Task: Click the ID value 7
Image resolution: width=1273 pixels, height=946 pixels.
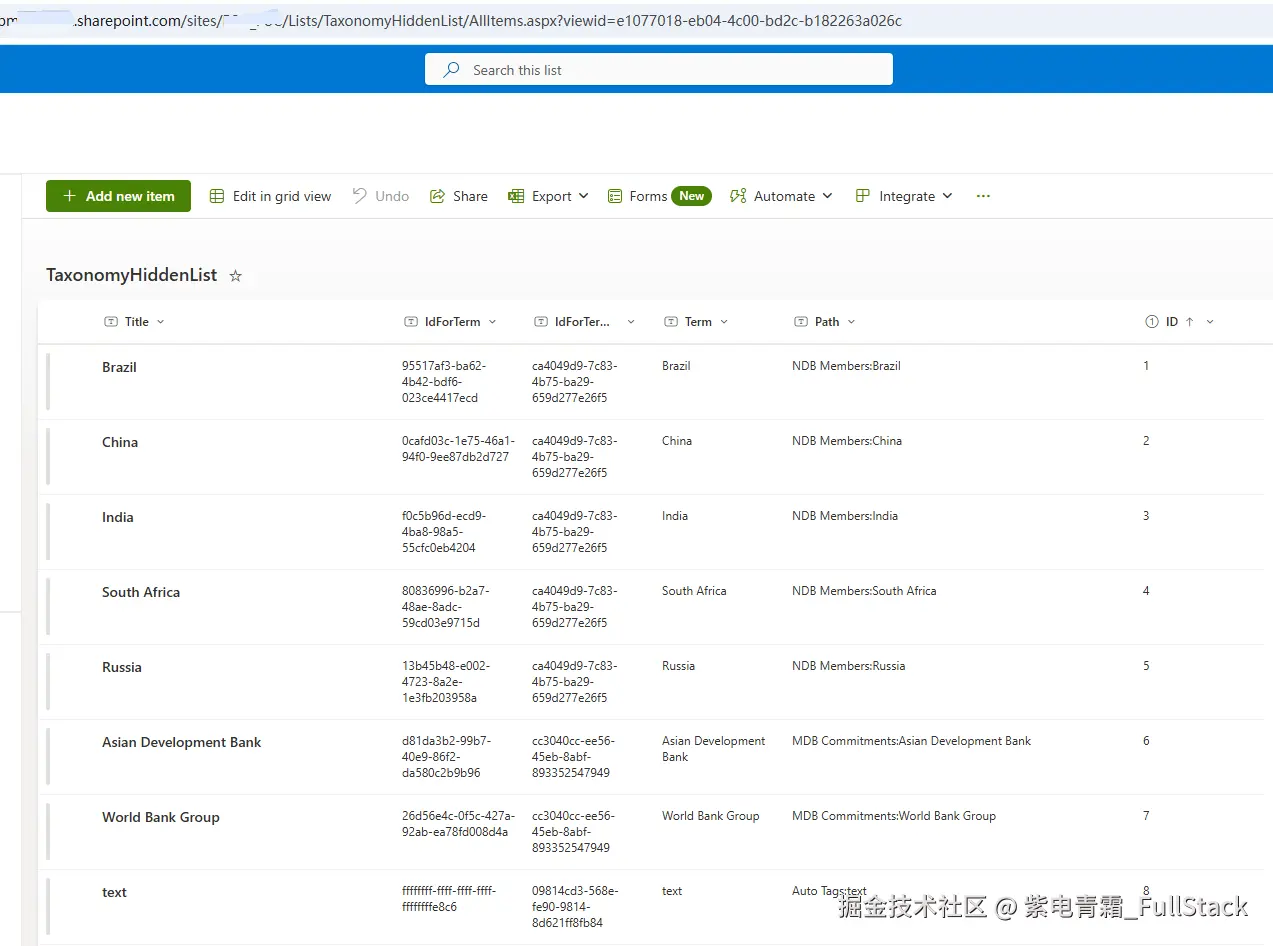Action: pos(1146,816)
